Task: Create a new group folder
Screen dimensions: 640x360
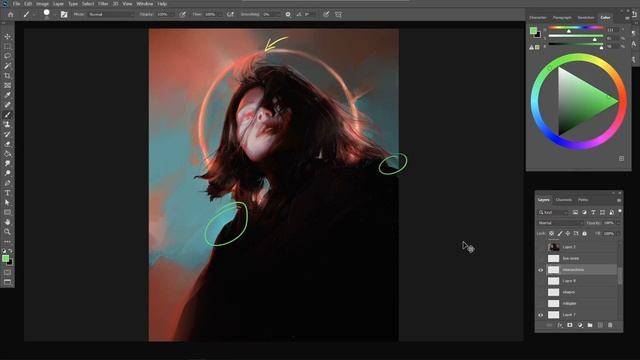Action: tap(590, 325)
